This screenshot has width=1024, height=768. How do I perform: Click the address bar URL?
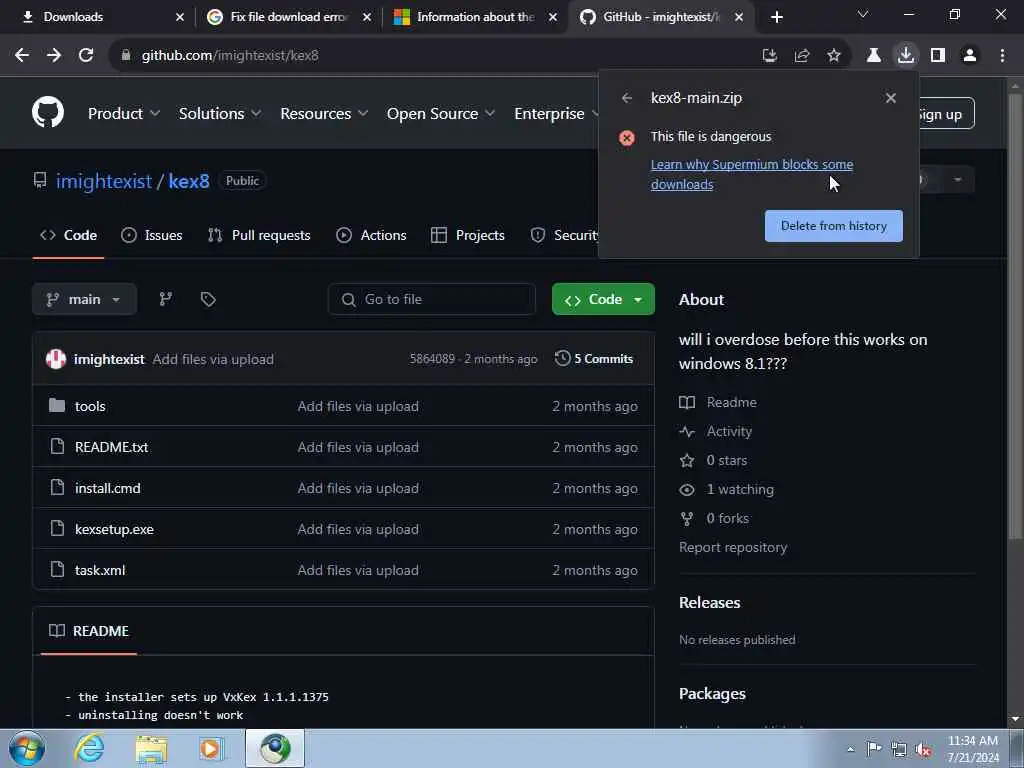(230, 56)
